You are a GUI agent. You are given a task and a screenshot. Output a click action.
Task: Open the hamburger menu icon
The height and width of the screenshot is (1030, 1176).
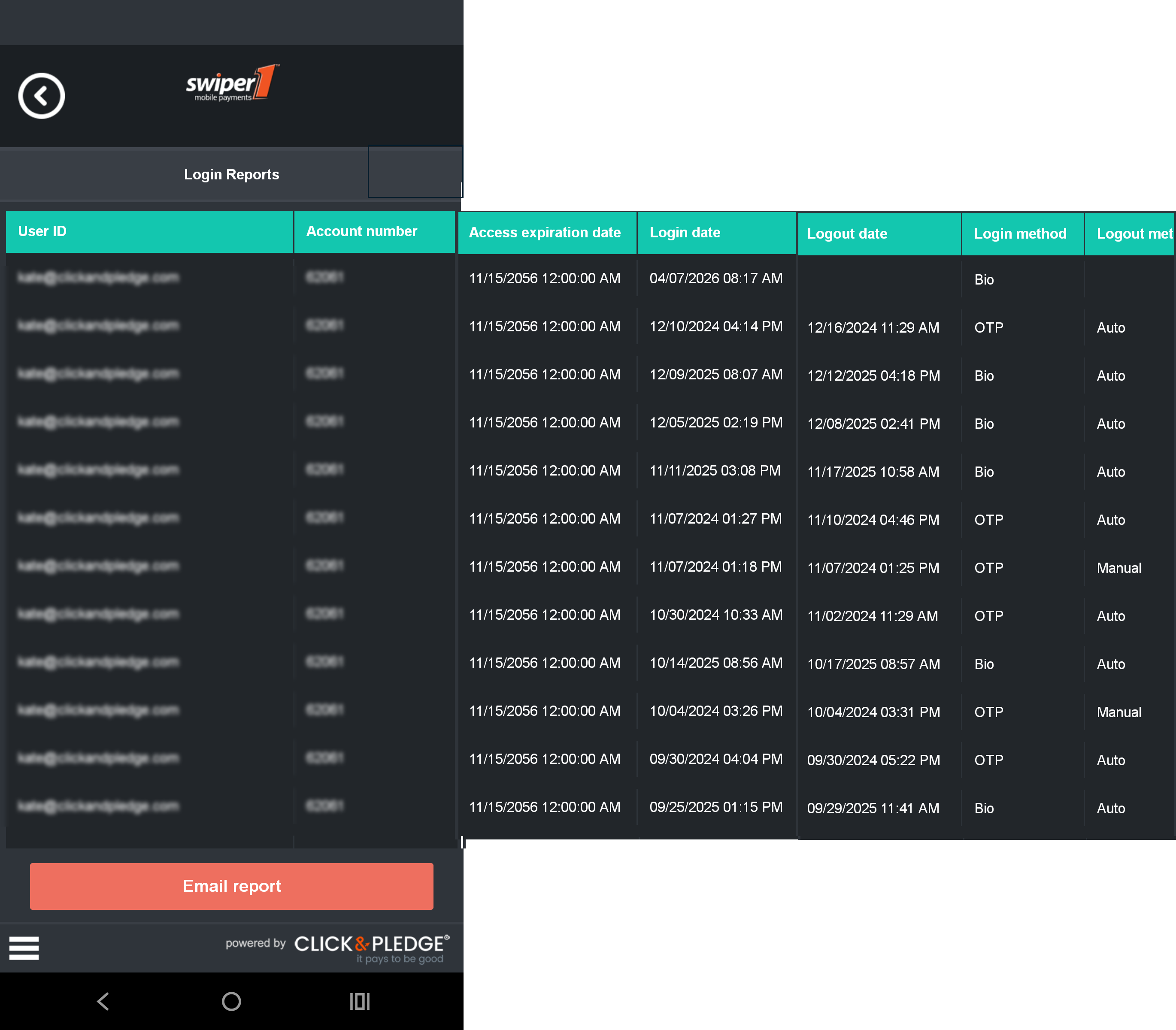24,948
